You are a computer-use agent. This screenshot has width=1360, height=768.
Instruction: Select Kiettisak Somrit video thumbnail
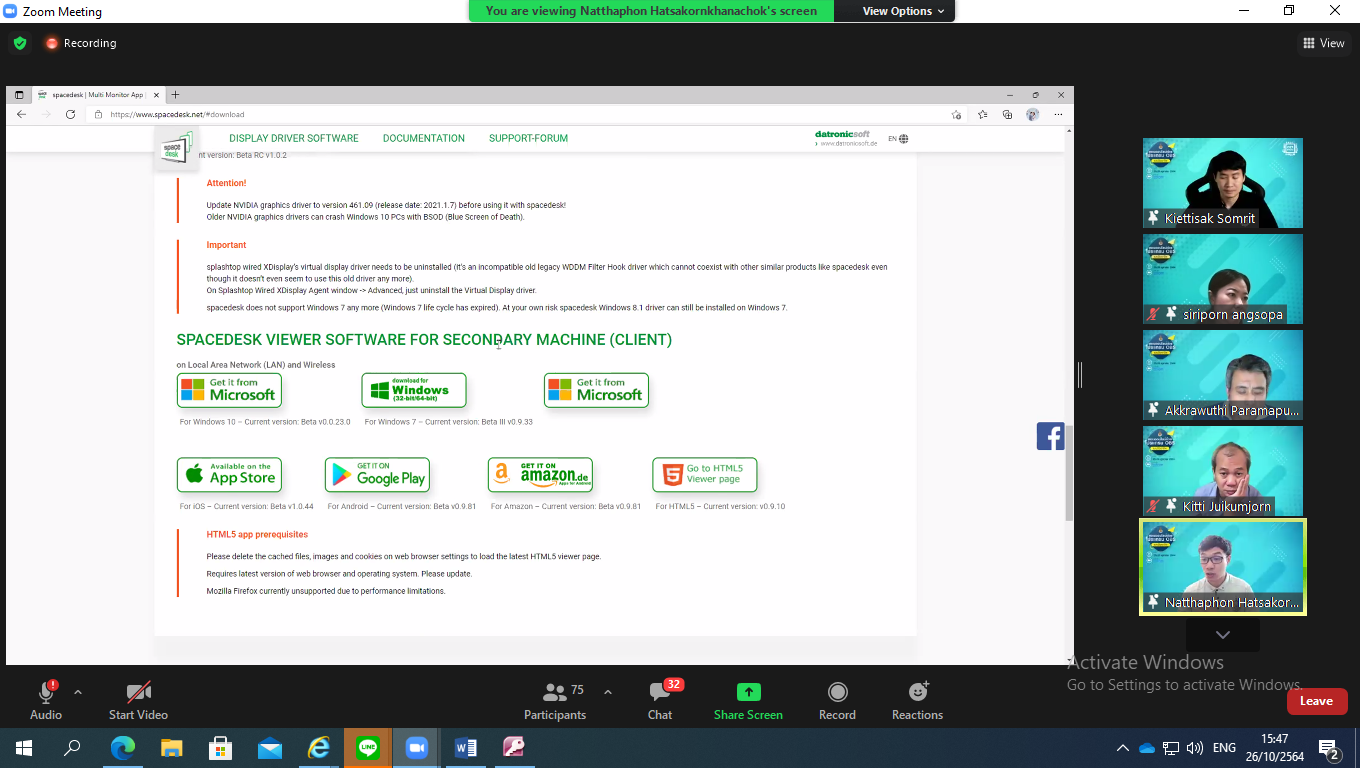pos(1223,183)
